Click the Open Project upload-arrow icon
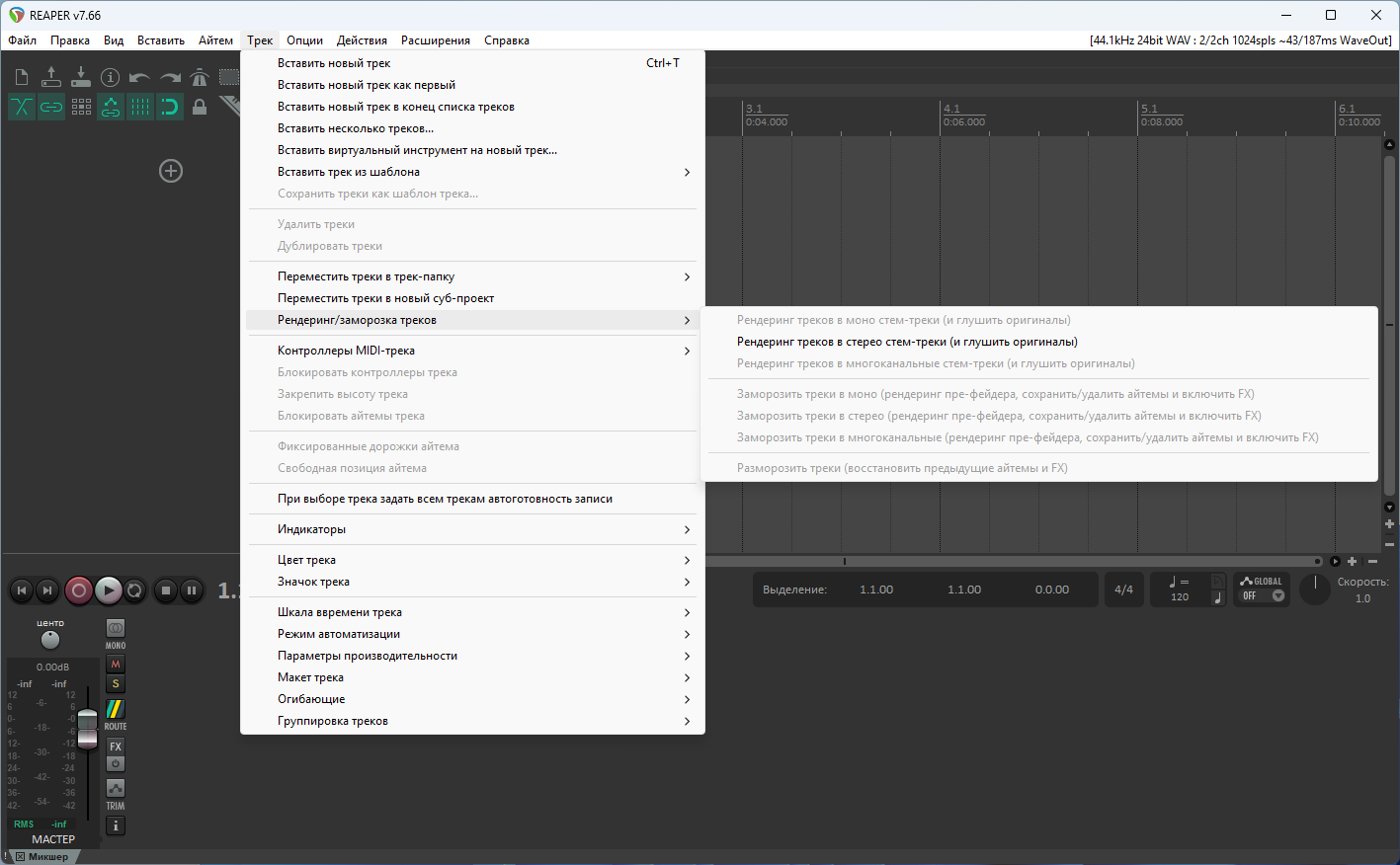Image resolution: width=1400 pixels, height=865 pixels. (51, 77)
